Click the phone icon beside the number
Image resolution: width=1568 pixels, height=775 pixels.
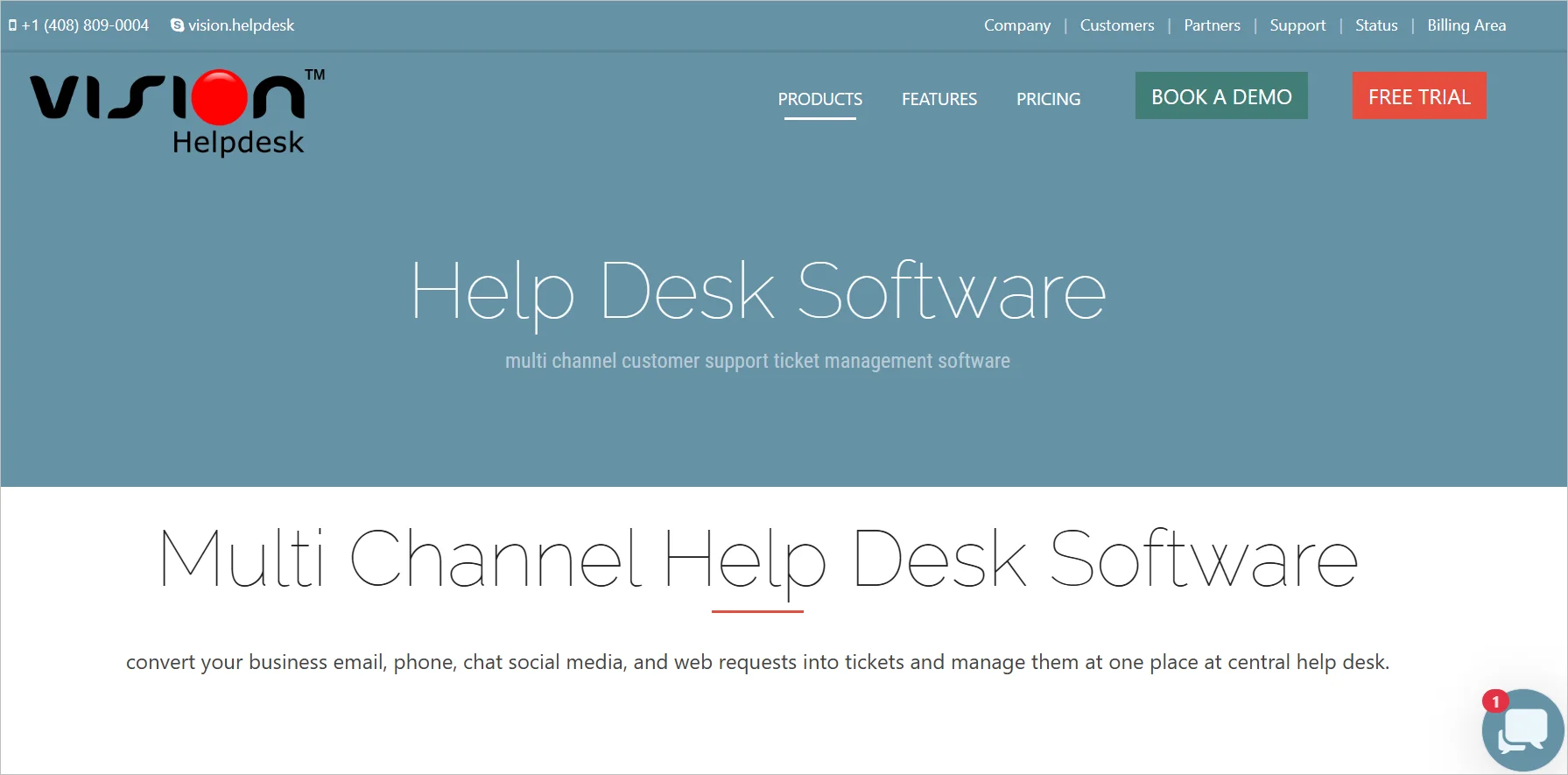[x=12, y=25]
